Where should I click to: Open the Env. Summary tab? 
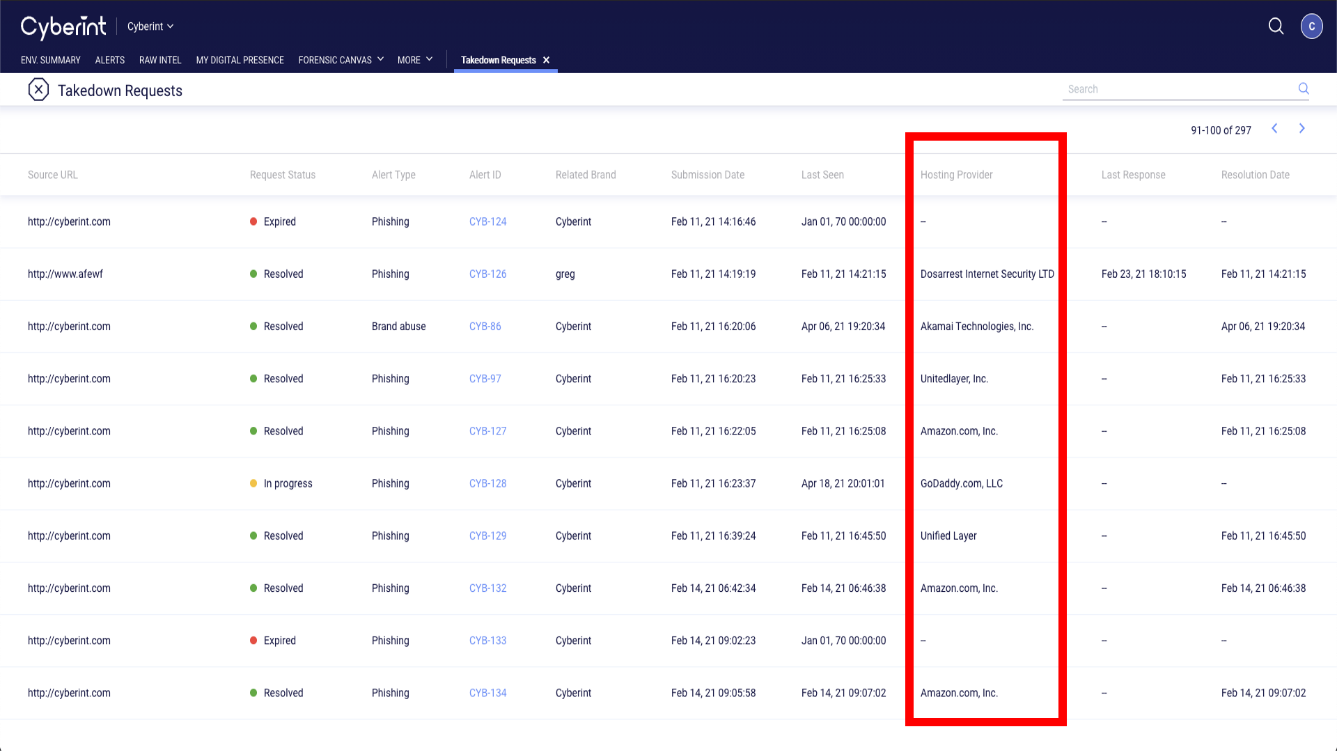(x=51, y=60)
